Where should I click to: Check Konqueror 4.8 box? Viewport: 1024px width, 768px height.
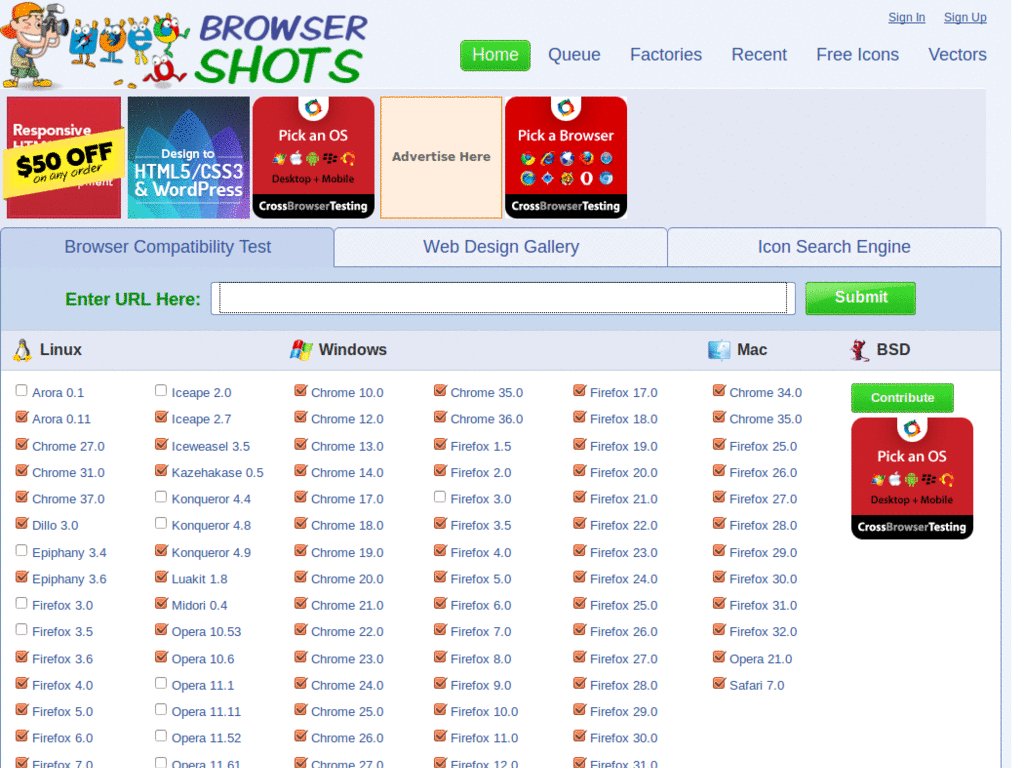pos(161,523)
